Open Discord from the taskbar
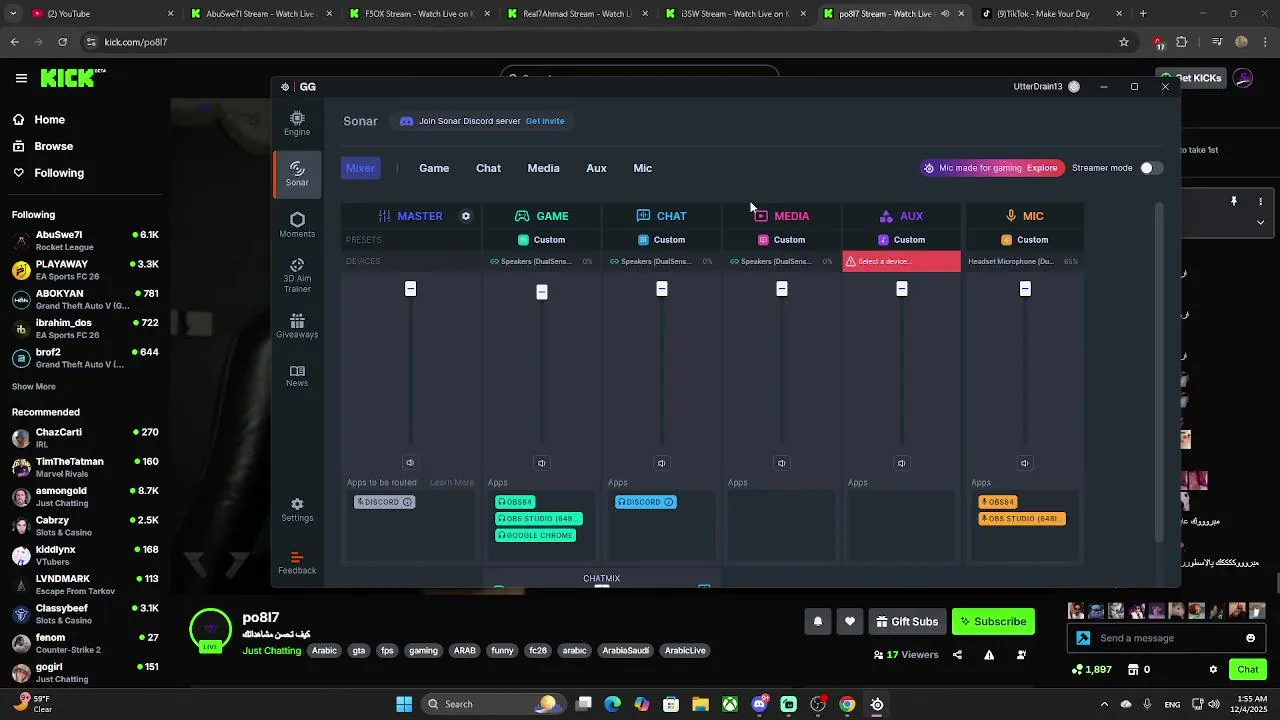This screenshot has width=1280, height=720. click(759, 704)
